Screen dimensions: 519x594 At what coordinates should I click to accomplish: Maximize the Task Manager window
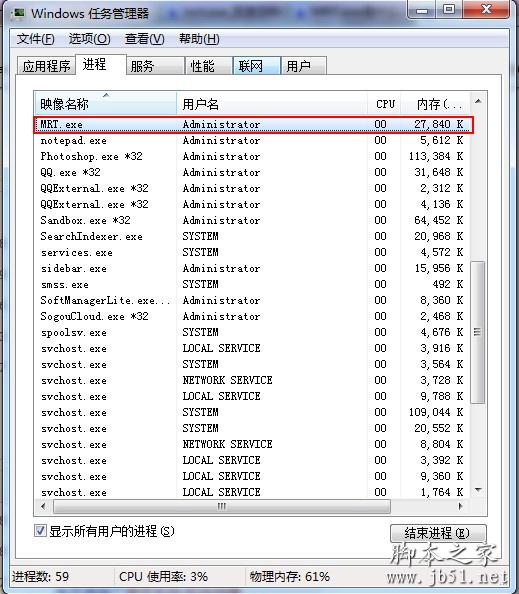[449, 10]
